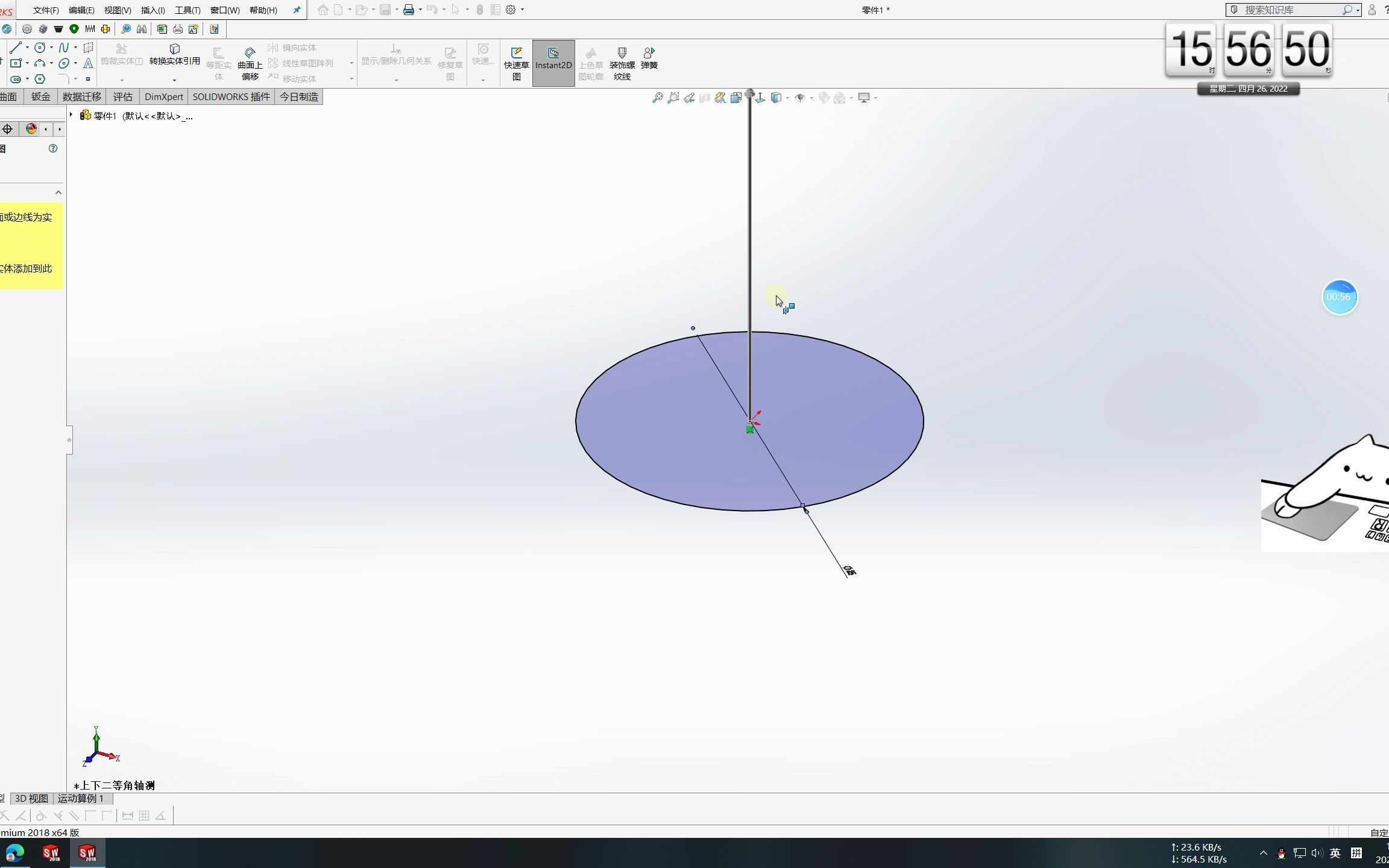
Task: Select the Circle sketch tool
Action: (x=40, y=48)
